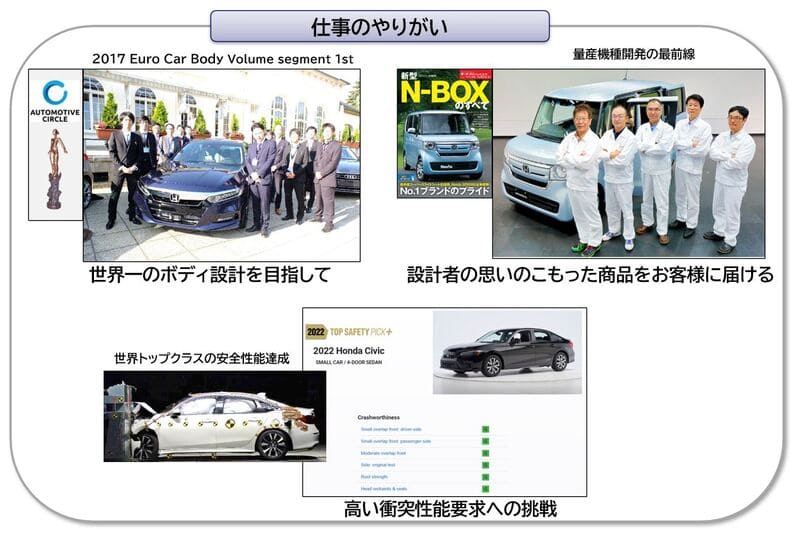The image size is (800, 538).
Task: Click the bronze trophy statue image
Action: pyautogui.click(x=56, y=168)
